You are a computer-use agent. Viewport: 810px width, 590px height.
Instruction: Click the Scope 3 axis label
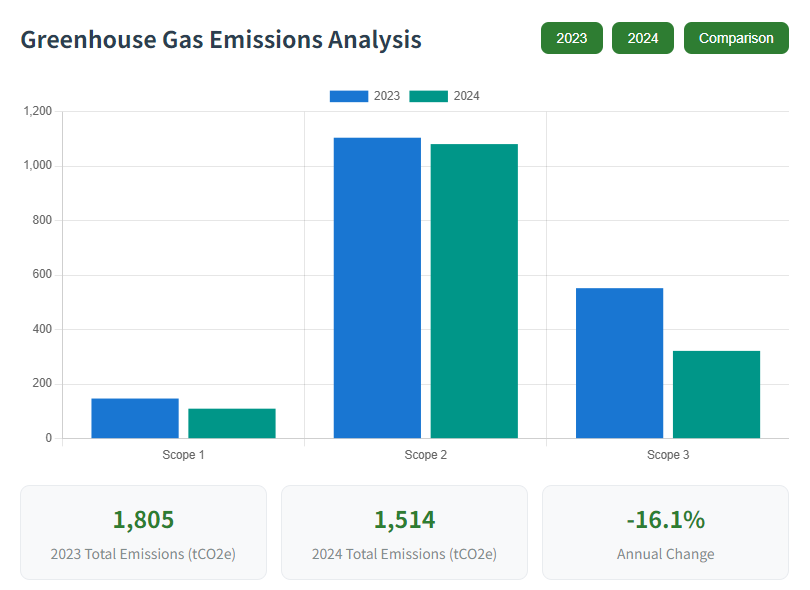tap(668, 455)
